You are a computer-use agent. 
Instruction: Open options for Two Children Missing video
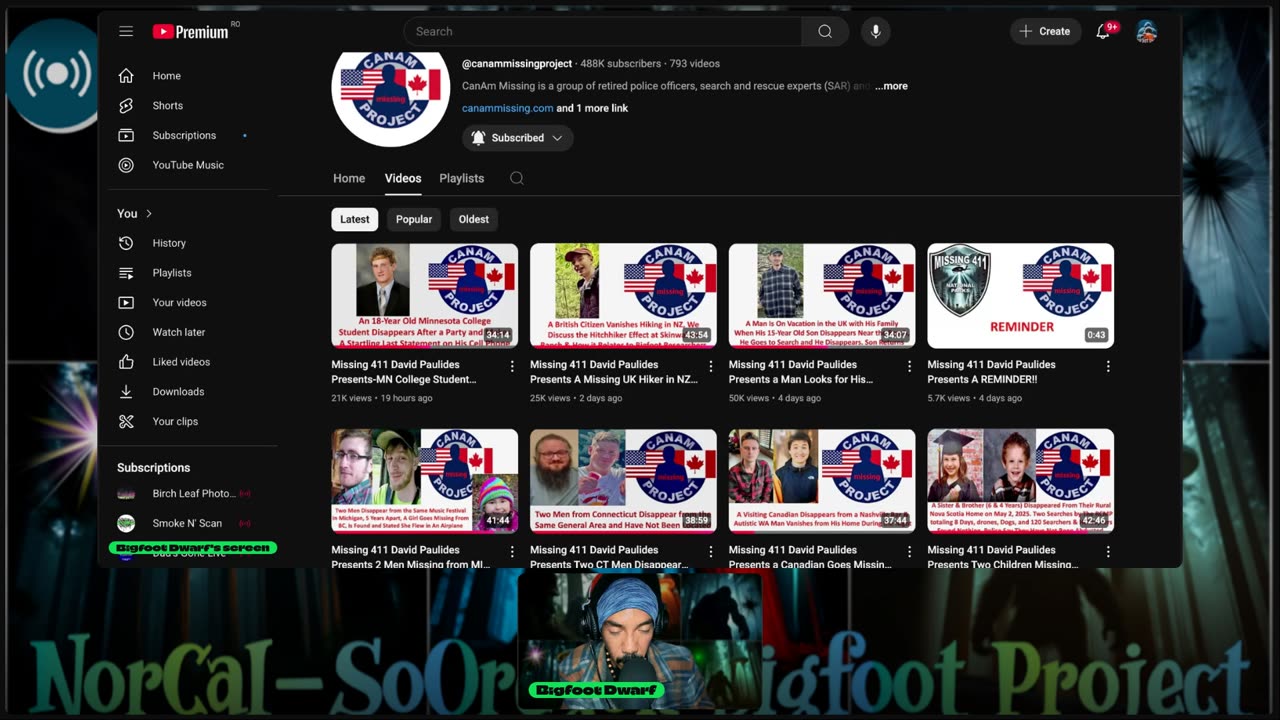1108,552
